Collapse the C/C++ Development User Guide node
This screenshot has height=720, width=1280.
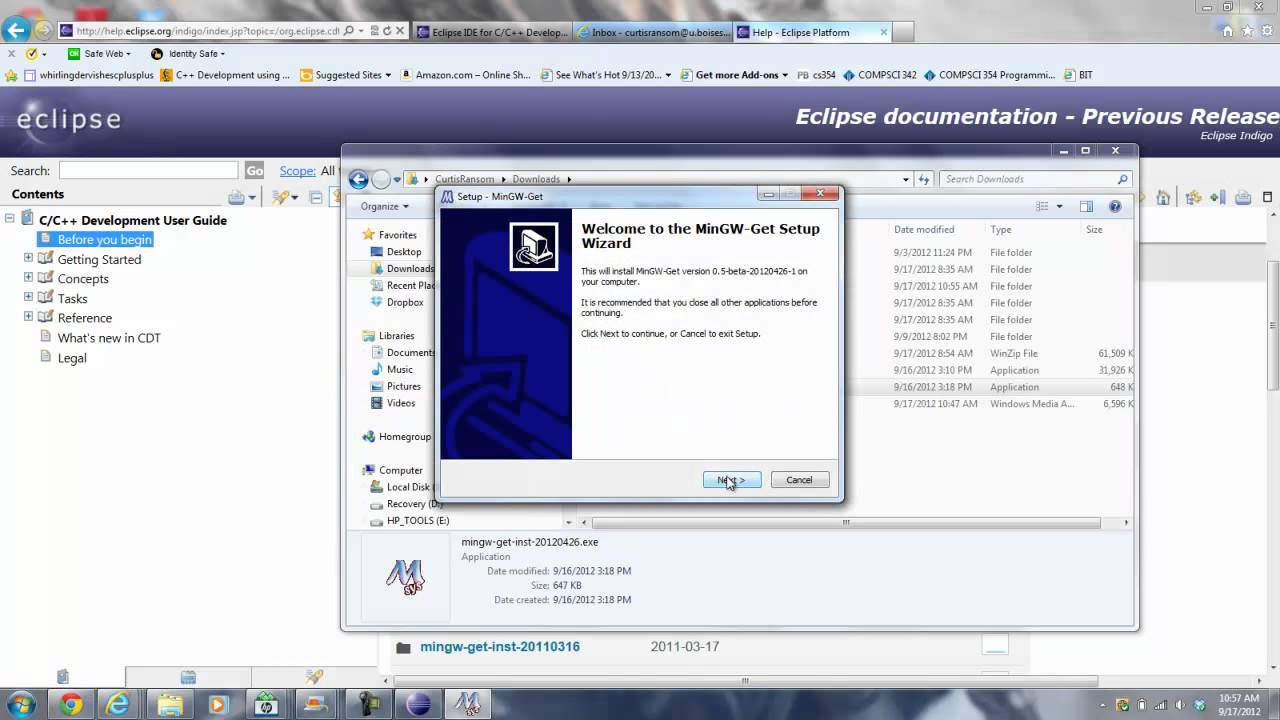click(9, 219)
